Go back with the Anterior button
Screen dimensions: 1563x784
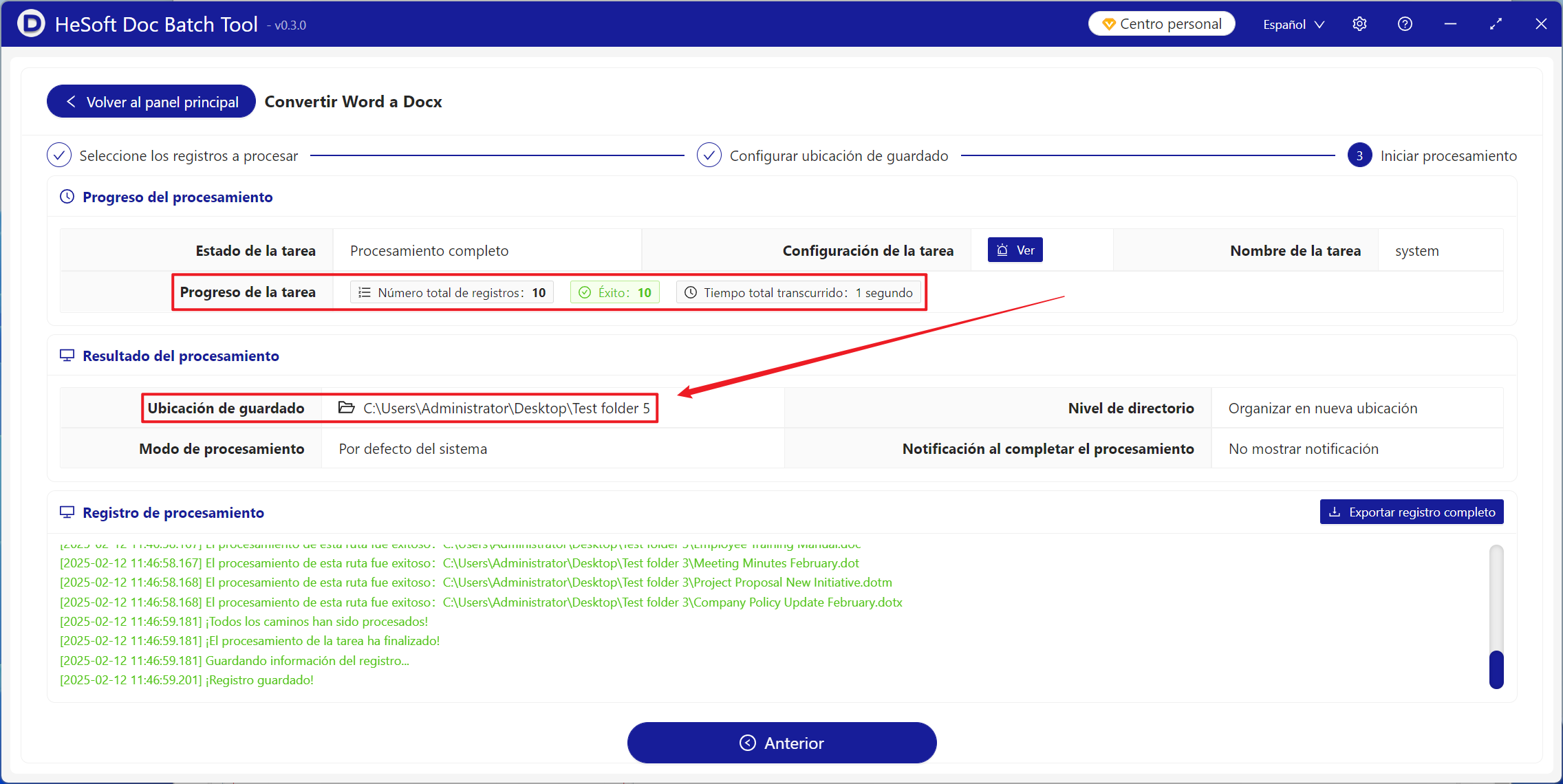[x=781, y=743]
